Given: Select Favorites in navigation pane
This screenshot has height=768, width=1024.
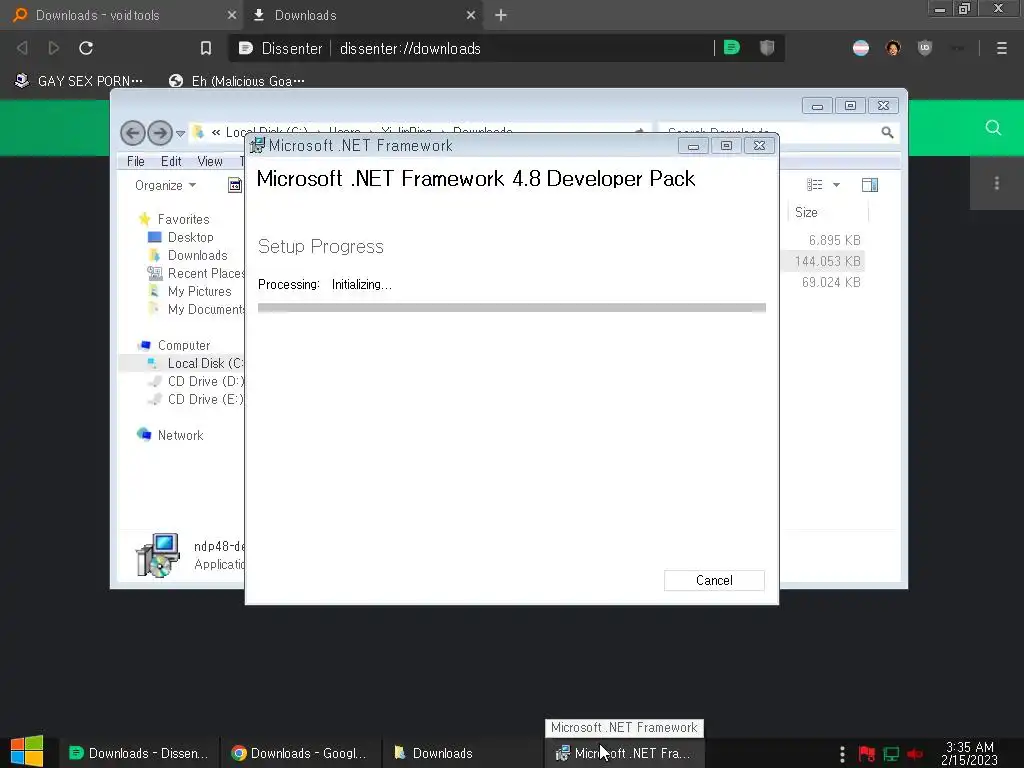Looking at the screenshot, I should 183,219.
